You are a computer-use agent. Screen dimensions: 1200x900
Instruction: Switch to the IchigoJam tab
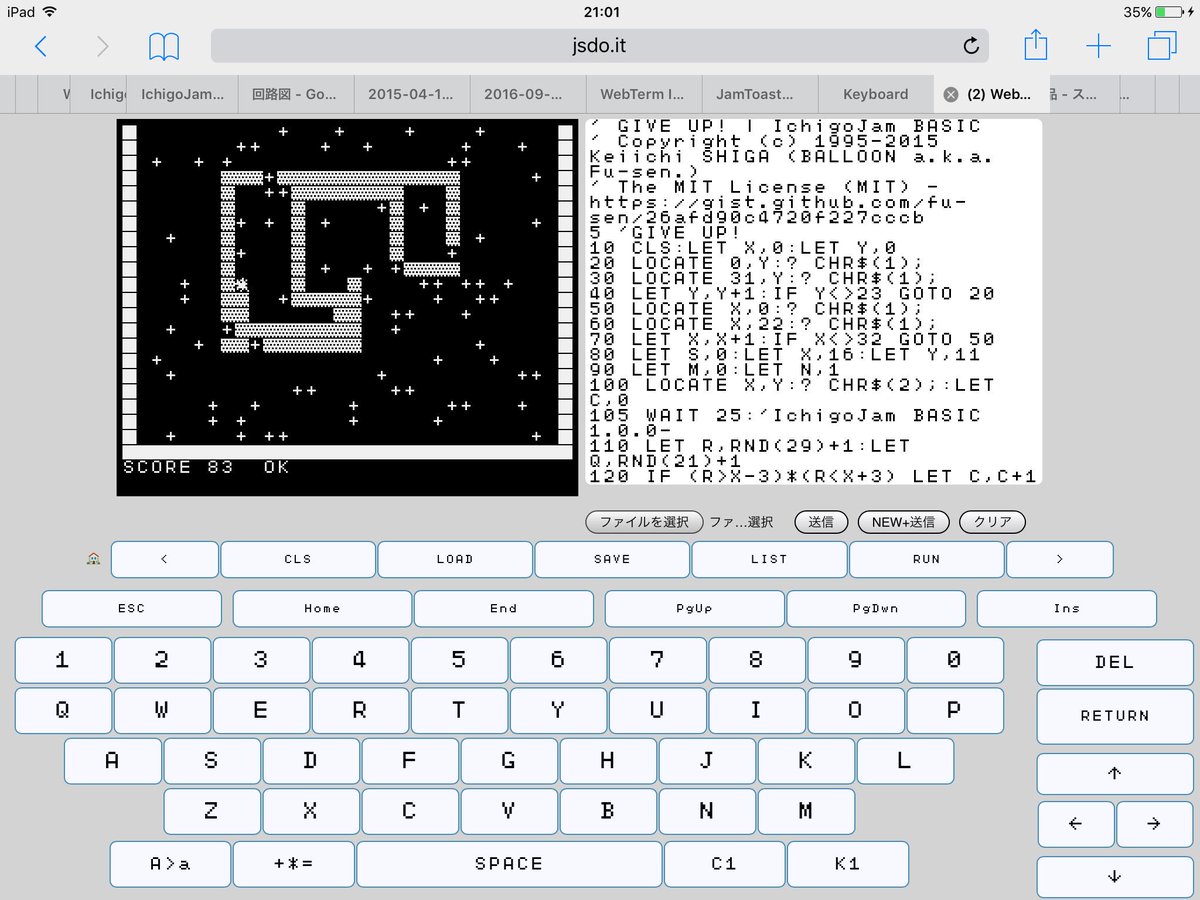pyautogui.click(x=182, y=94)
